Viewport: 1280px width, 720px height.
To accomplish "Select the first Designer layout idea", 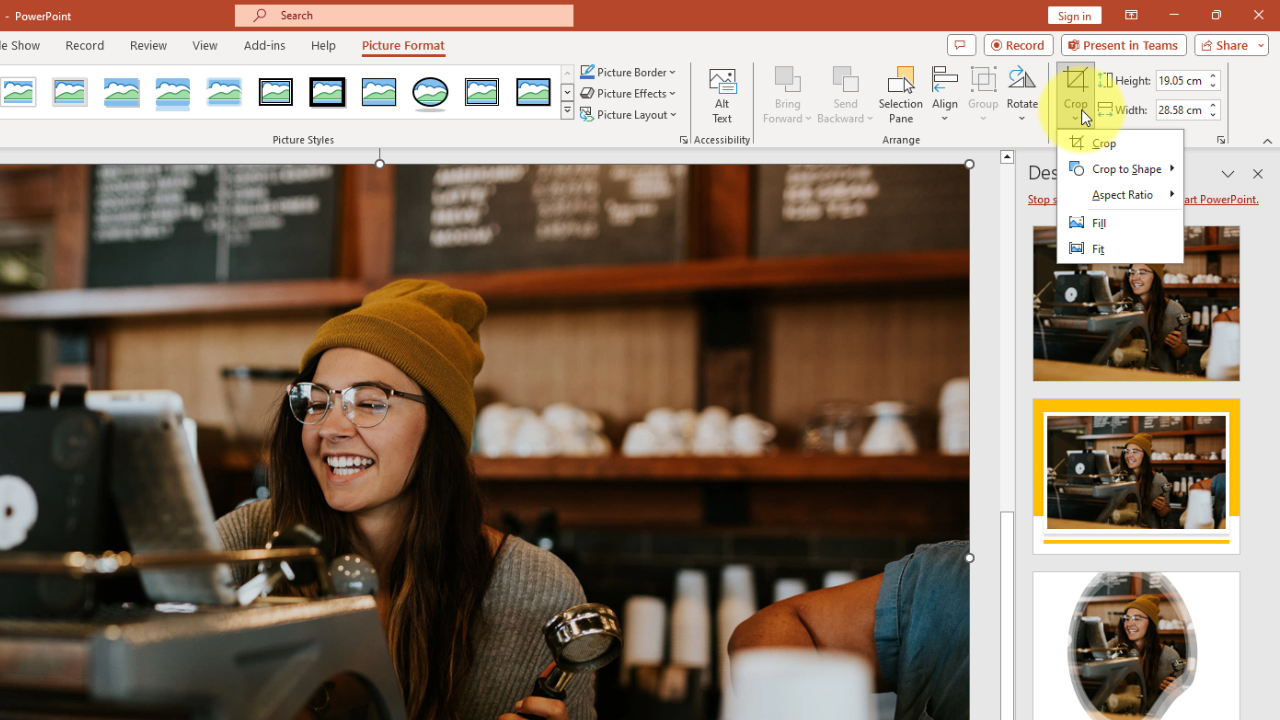I will click(1136, 303).
